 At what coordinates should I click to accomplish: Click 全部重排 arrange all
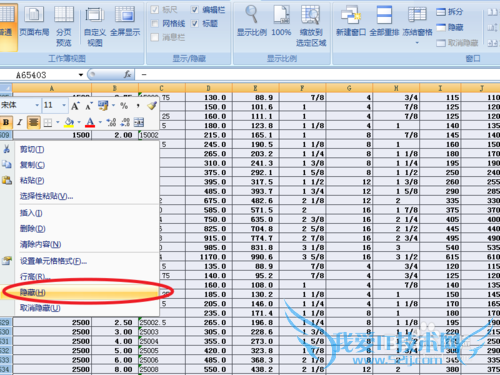[384, 22]
